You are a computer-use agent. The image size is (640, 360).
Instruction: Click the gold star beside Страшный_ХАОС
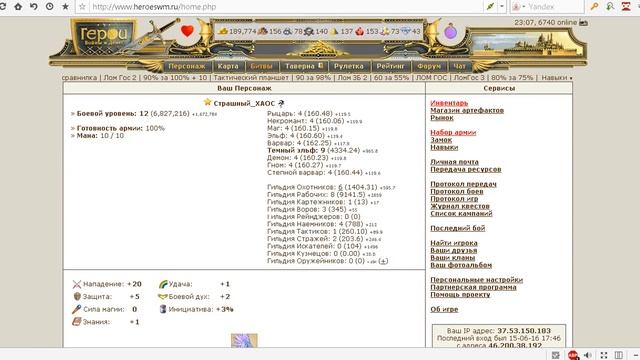point(207,102)
